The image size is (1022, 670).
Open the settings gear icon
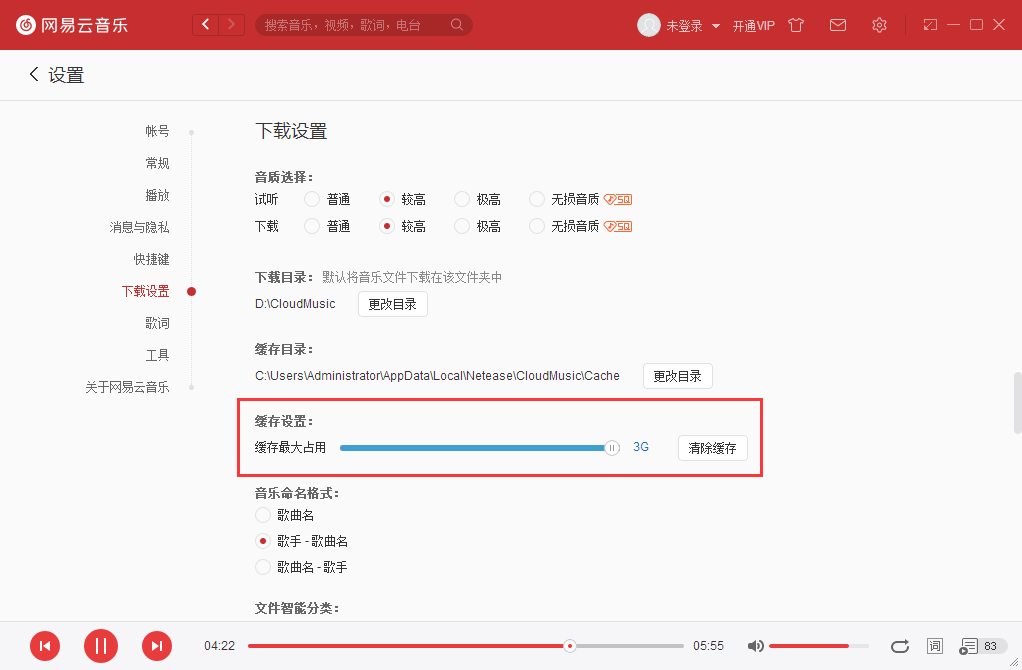point(879,25)
